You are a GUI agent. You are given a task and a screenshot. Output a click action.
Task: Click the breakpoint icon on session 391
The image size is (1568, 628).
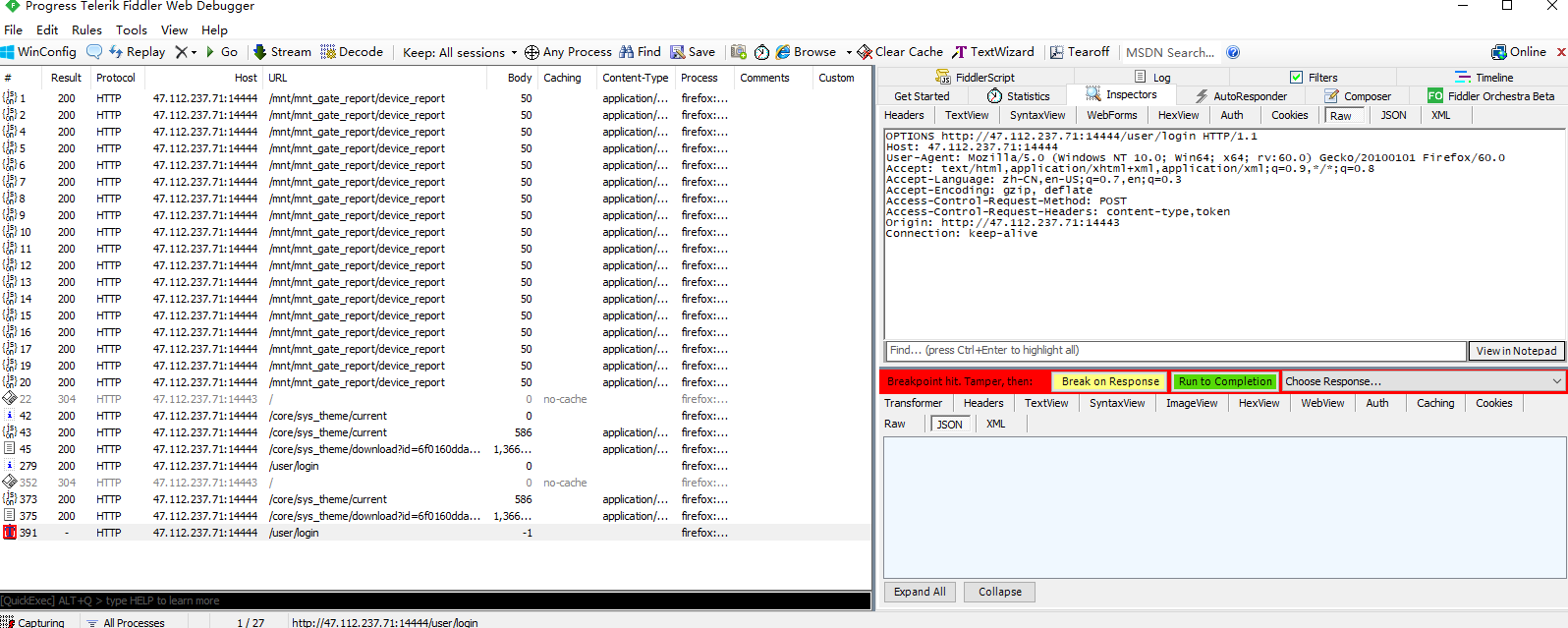[x=10, y=533]
